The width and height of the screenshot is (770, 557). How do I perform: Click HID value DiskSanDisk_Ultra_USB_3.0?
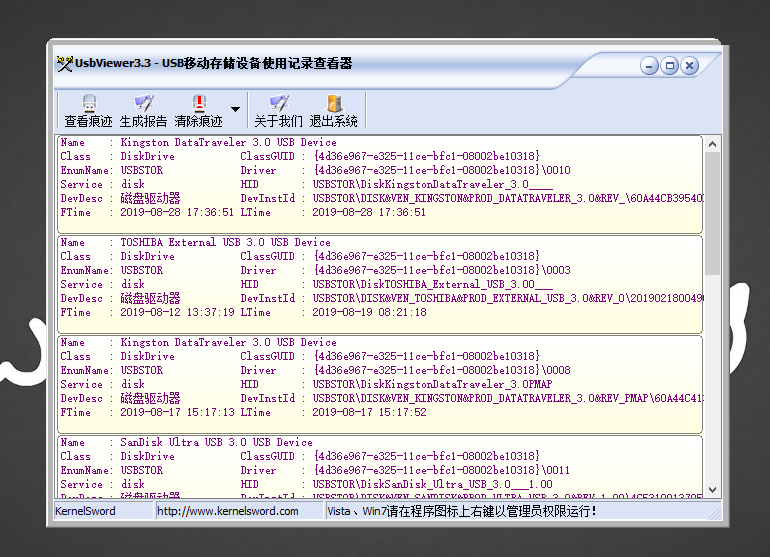coord(433,484)
